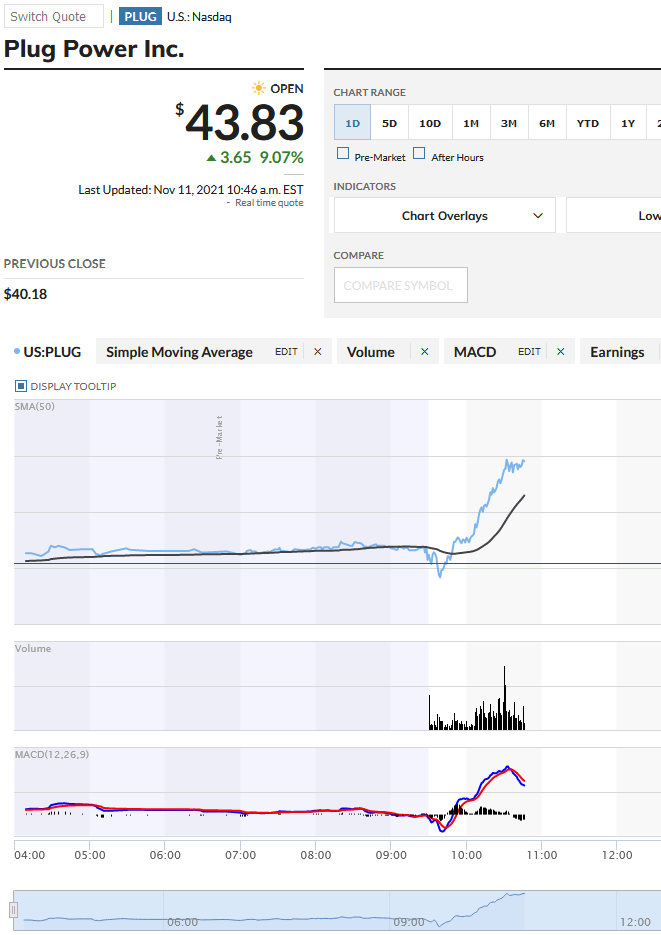
Task: Click the Switch Quote field
Action: click(x=54, y=16)
